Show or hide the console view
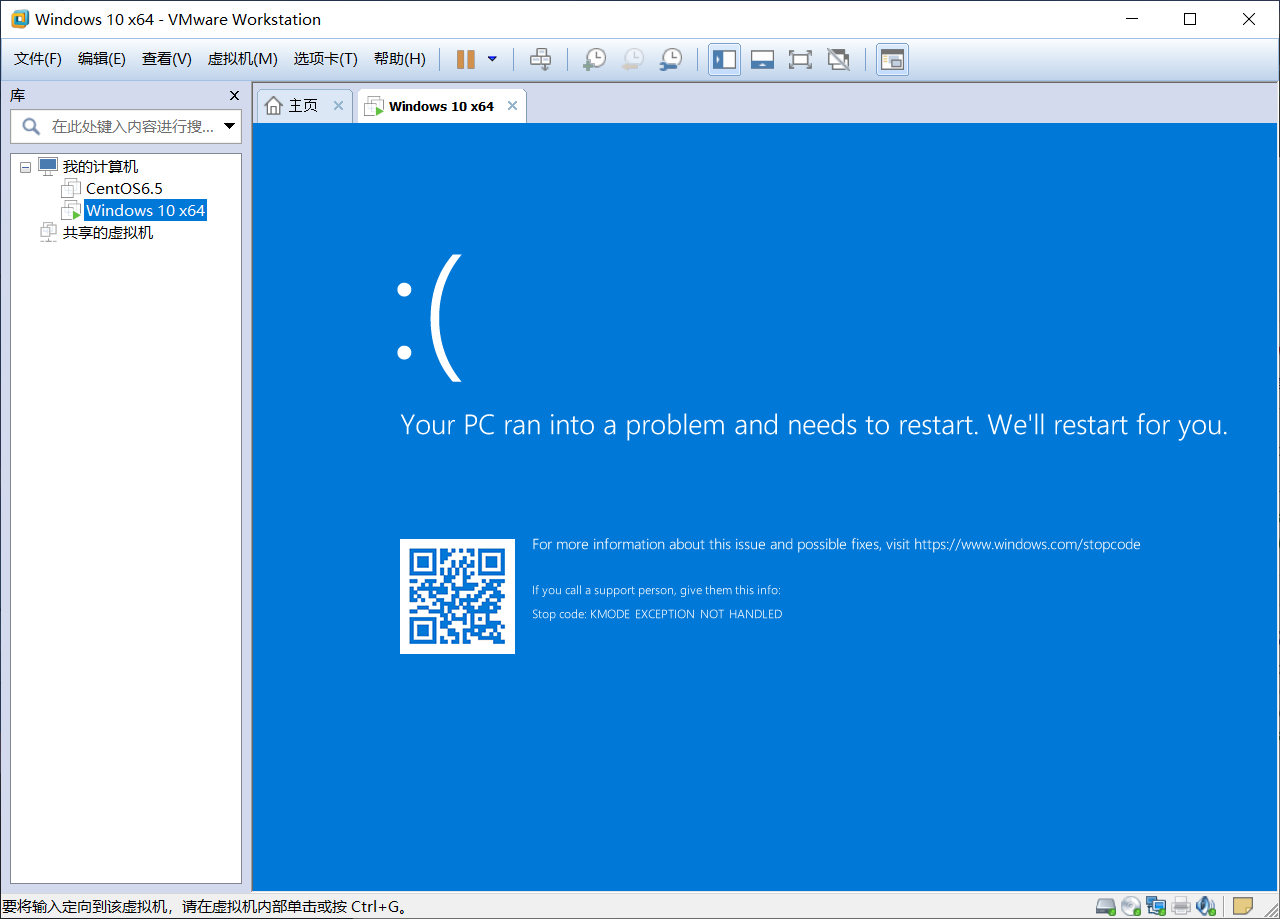This screenshot has width=1280, height=919. 891,59
